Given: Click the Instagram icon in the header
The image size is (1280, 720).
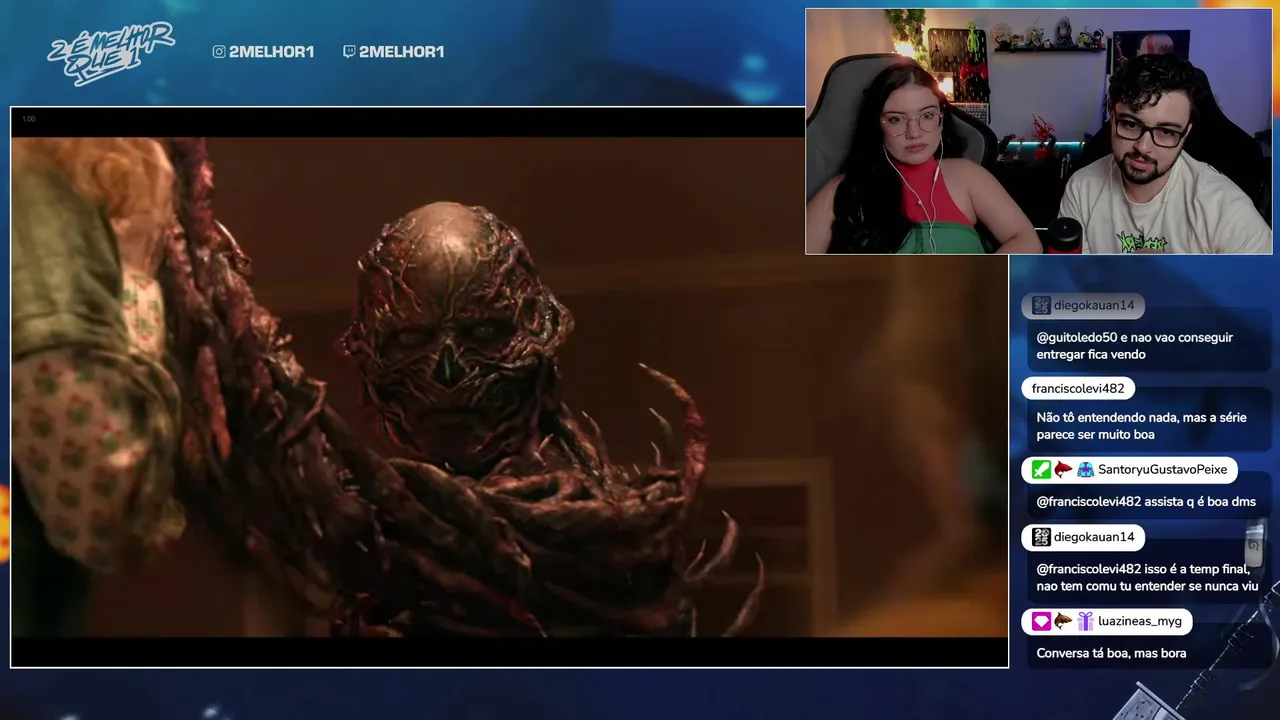Looking at the screenshot, I should coord(219,52).
